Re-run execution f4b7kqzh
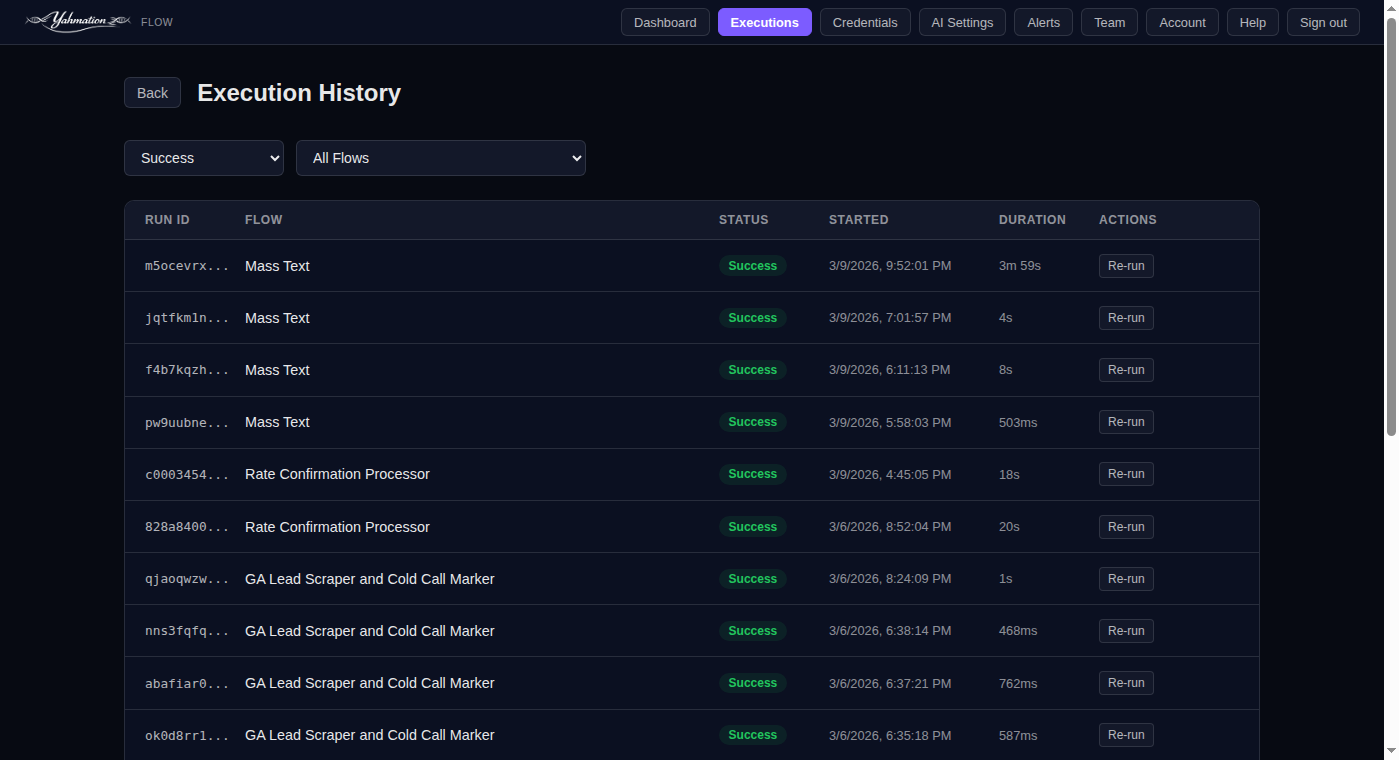1399x760 pixels. (x=1126, y=370)
